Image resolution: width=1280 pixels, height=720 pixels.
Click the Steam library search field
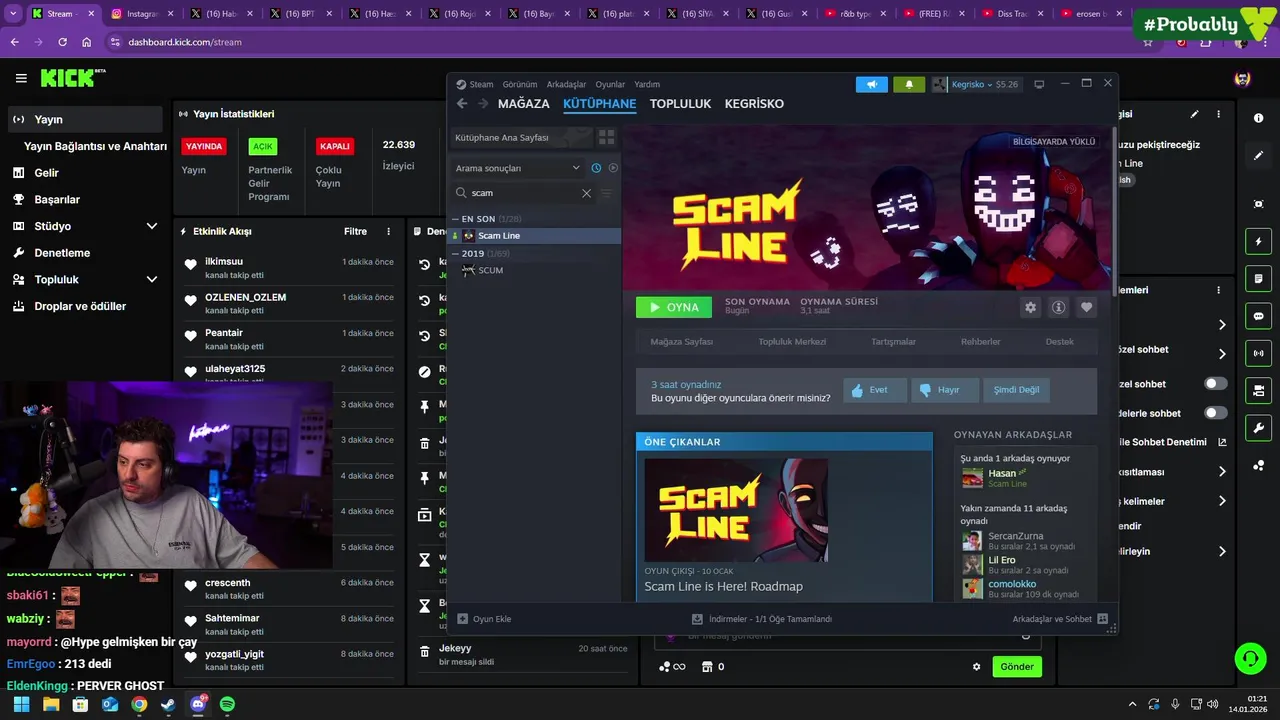coord(525,193)
